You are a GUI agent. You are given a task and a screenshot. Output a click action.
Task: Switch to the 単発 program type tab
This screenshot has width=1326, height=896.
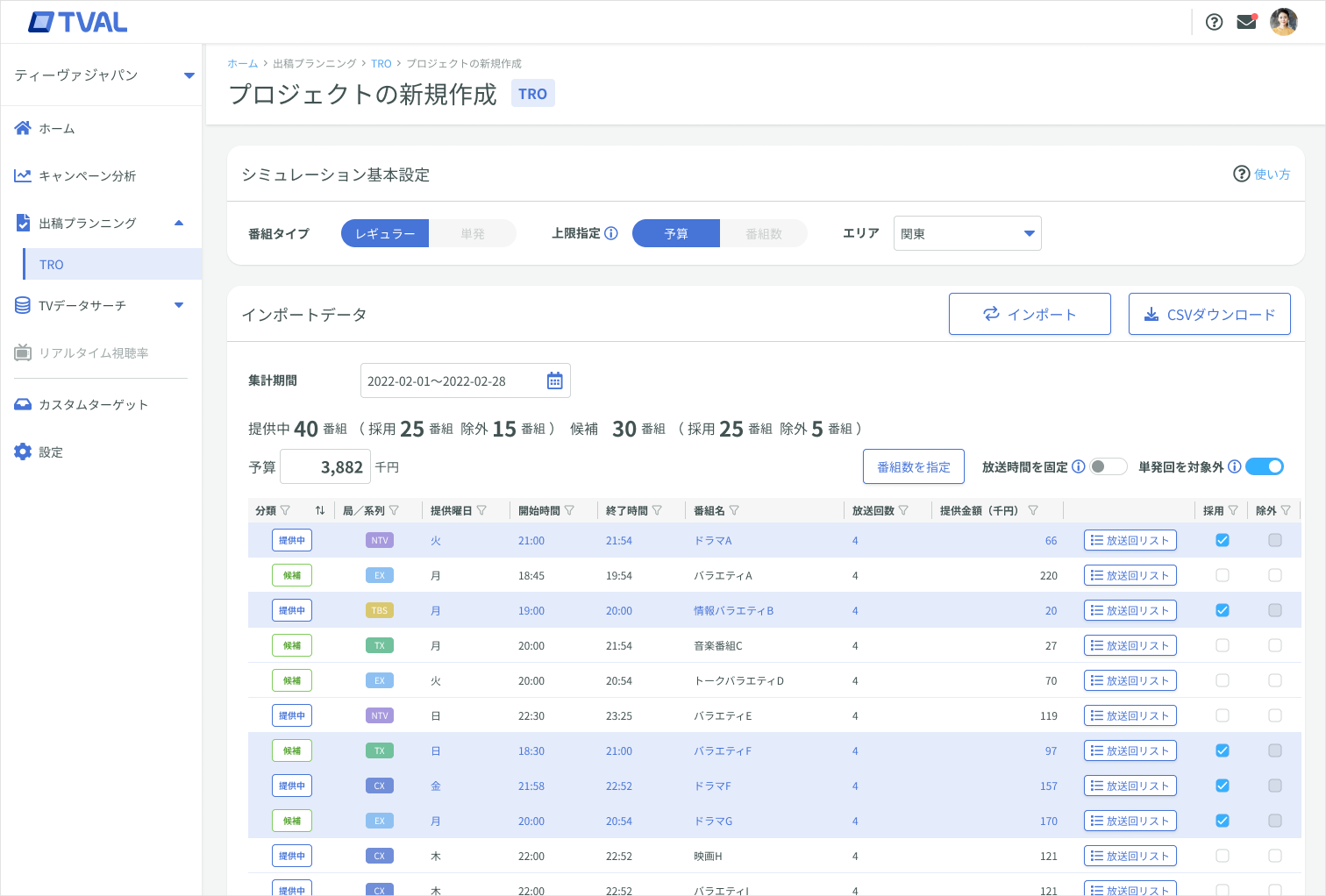click(x=473, y=233)
